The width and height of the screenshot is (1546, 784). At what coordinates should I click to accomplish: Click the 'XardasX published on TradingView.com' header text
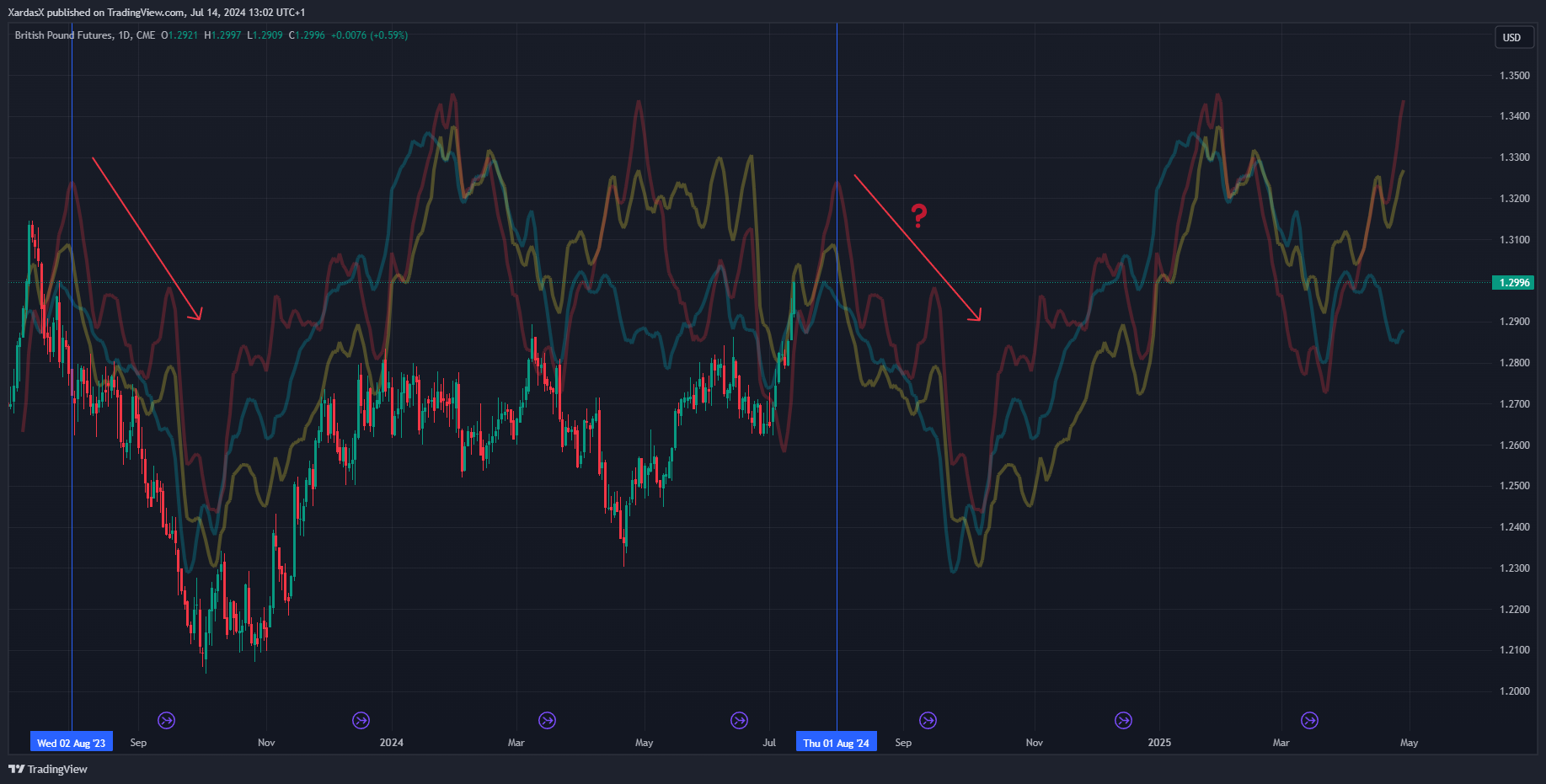pyautogui.click(x=96, y=13)
